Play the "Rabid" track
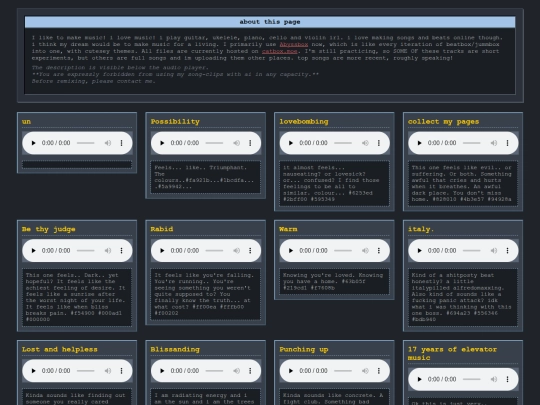The image size is (540, 405). tap(162, 250)
